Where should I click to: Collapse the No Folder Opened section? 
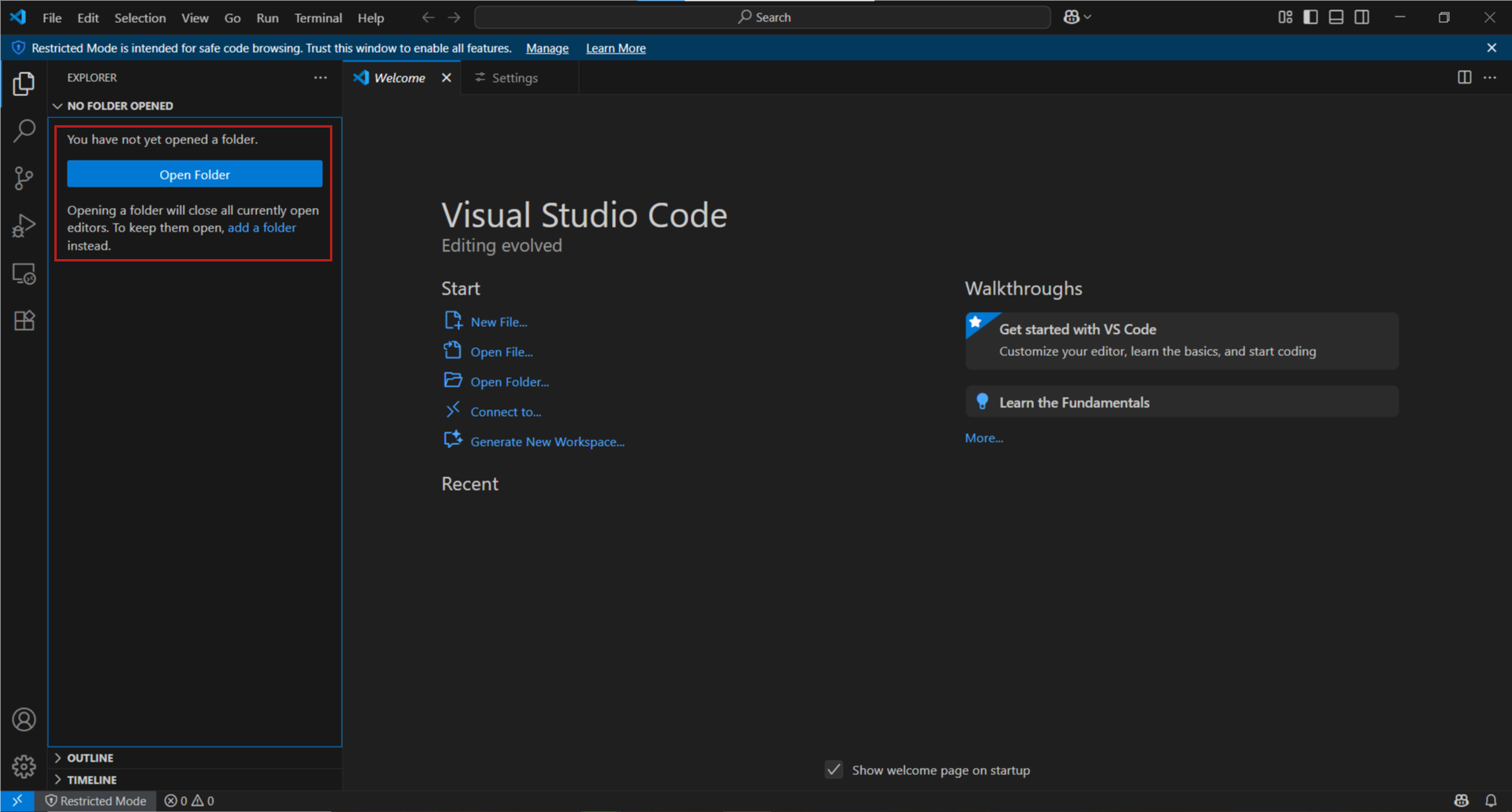coord(120,106)
